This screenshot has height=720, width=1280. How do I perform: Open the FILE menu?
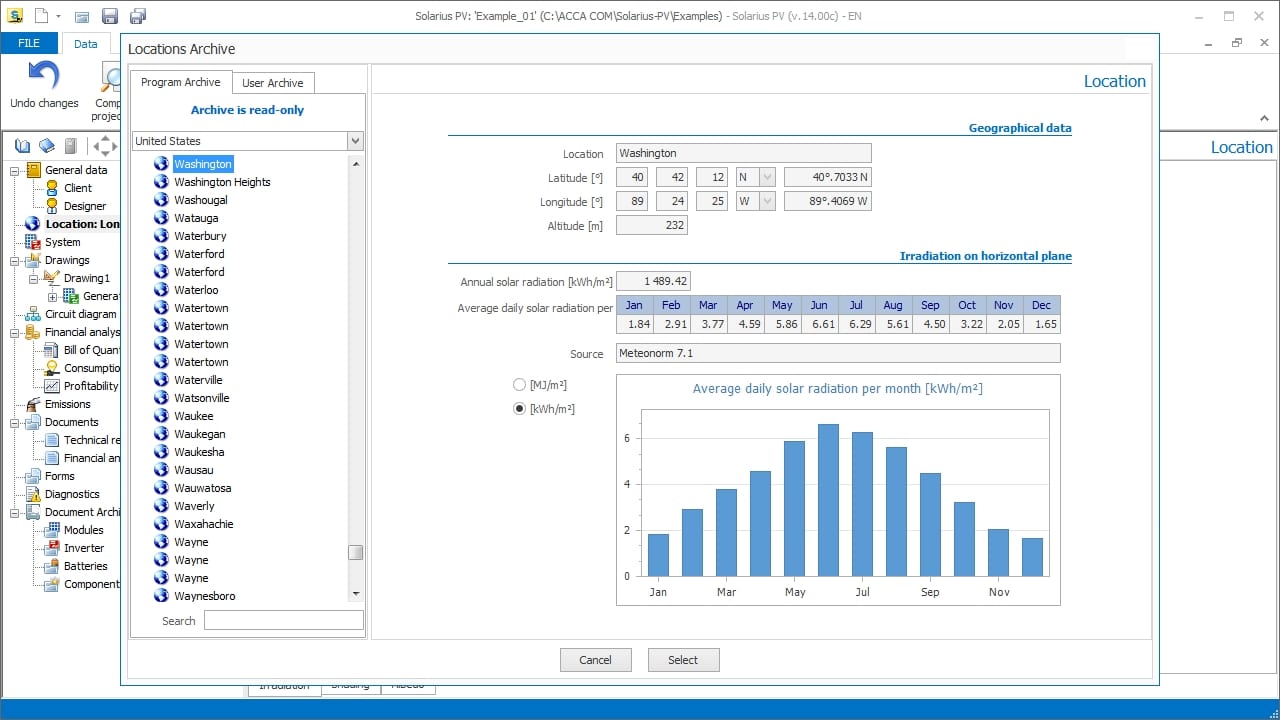29,43
